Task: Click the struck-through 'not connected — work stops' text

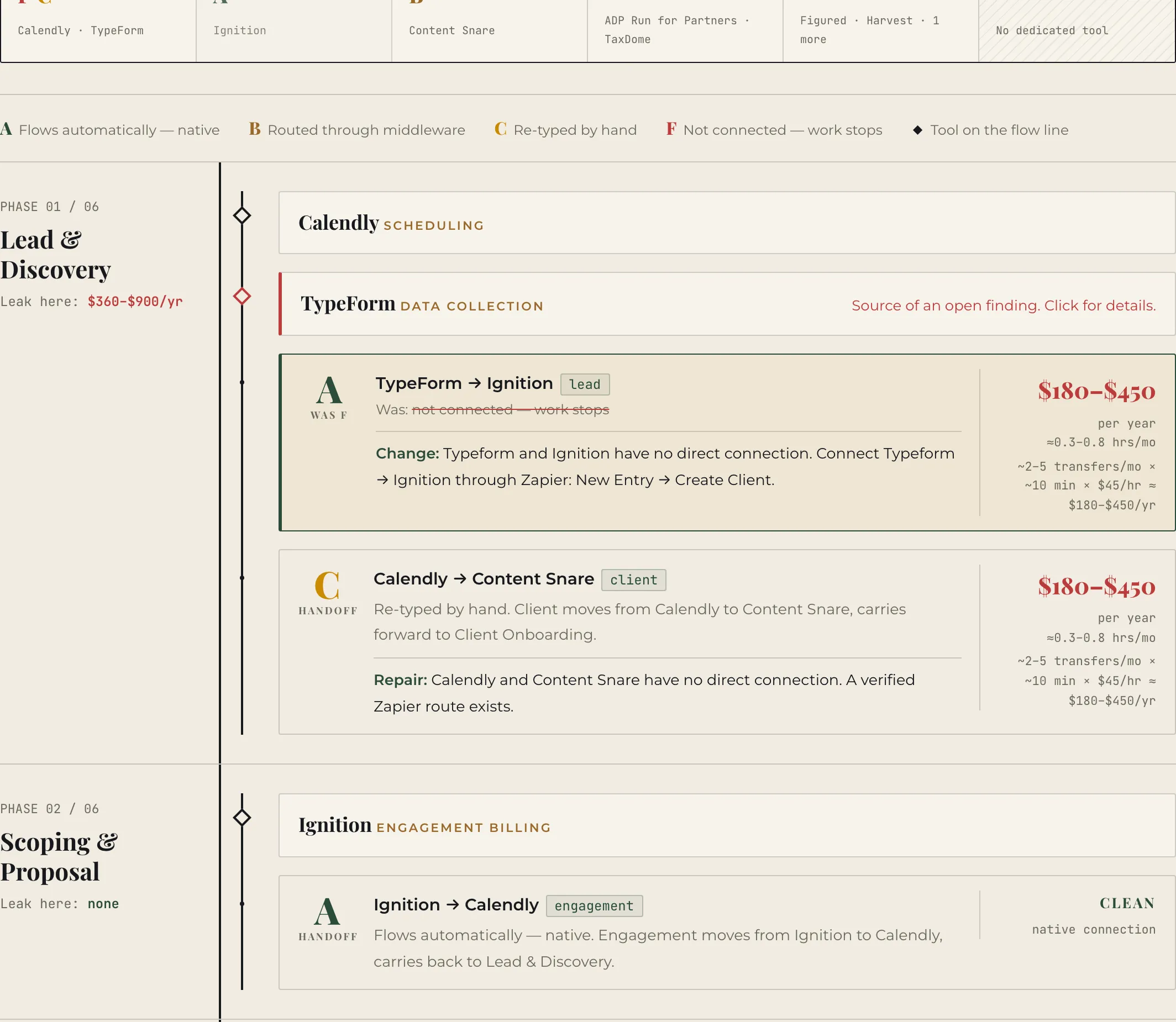Action: click(x=511, y=409)
